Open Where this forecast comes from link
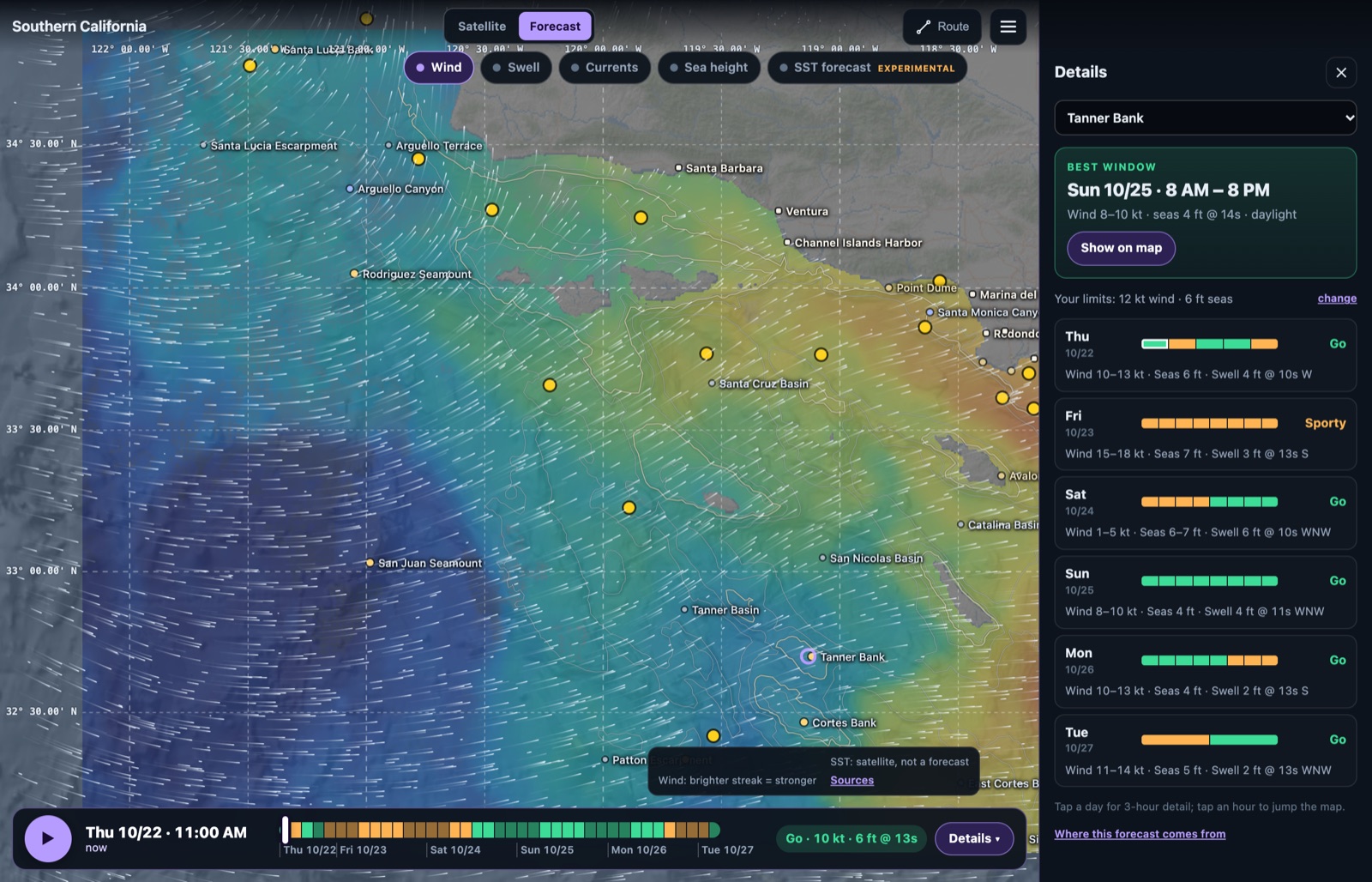 (1140, 834)
